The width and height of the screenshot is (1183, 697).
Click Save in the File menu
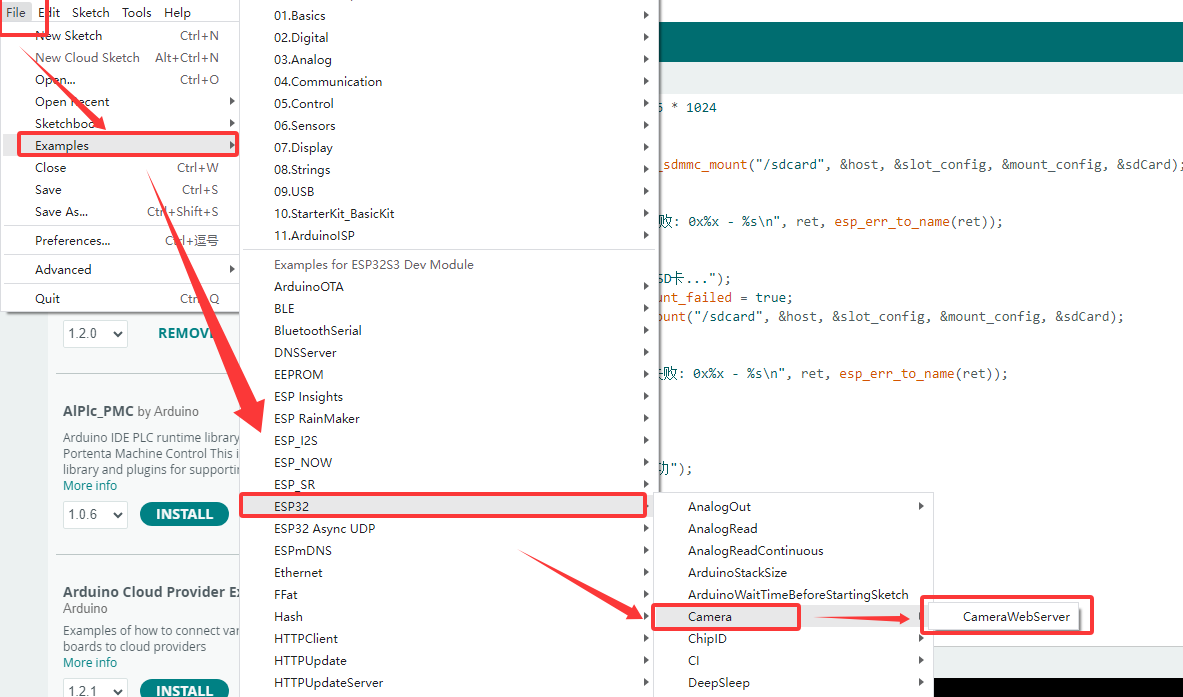tap(121, 189)
